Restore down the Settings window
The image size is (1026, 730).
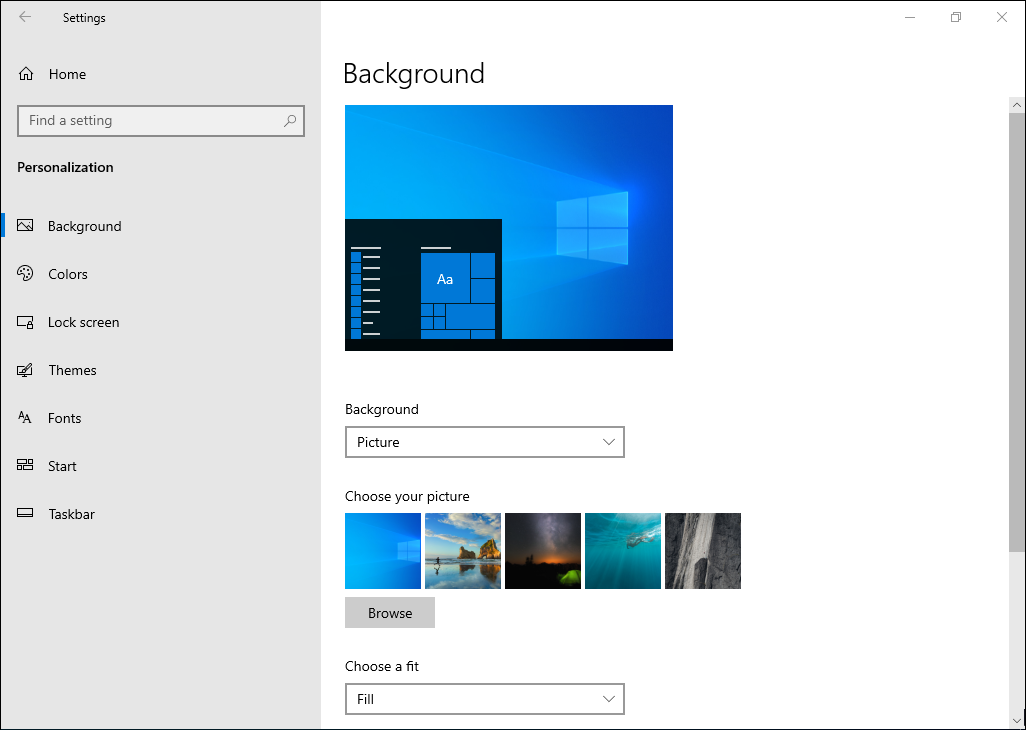pos(956,18)
